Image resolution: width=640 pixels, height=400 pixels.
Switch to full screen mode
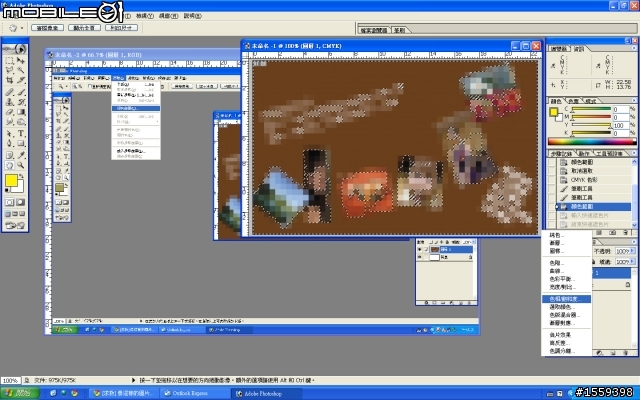pyautogui.click(x=22, y=214)
